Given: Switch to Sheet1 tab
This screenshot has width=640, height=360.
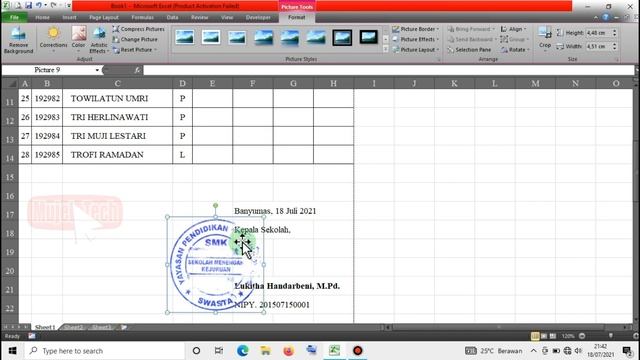Looking at the screenshot, I should (44, 327).
